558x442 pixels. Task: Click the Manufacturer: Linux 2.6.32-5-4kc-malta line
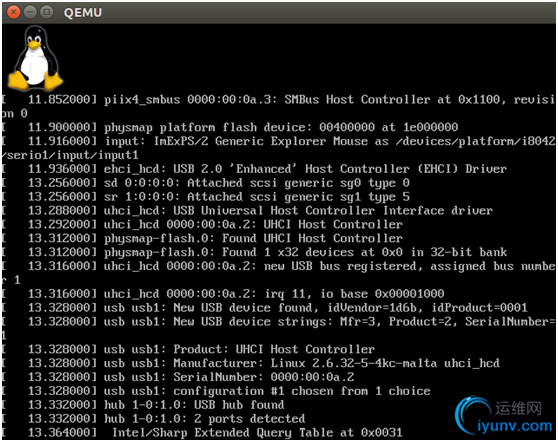pyautogui.click(x=251, y=363)
